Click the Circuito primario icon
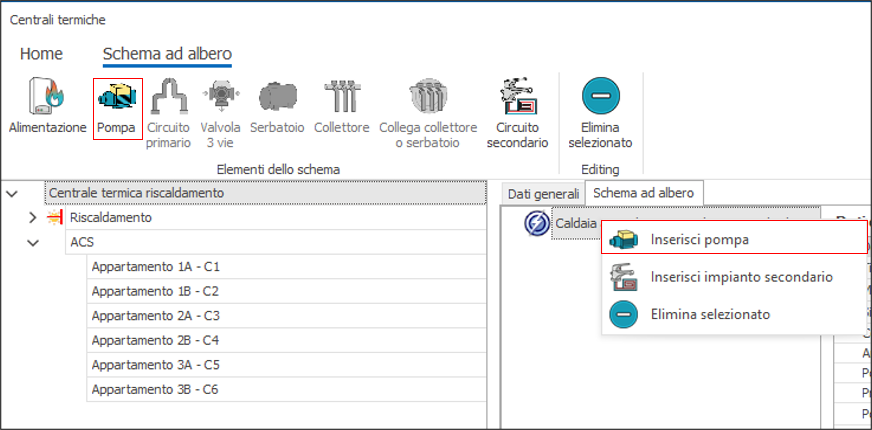The width and height of the screenshot is (872, 430). (x=168, y=99)
